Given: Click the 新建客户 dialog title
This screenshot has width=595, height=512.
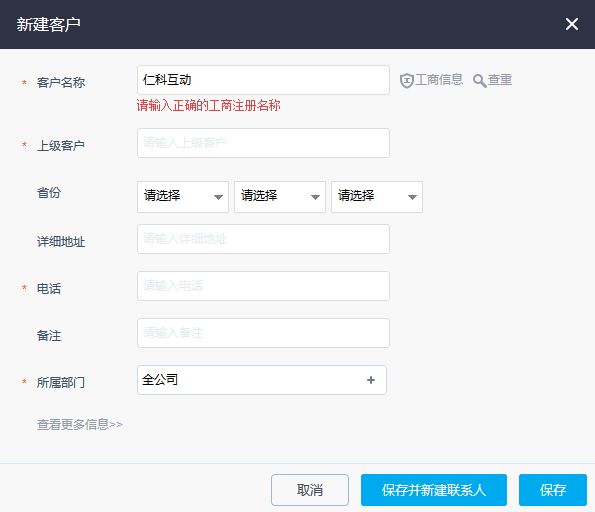Looking at the screenshot, I should pos(48,25).
